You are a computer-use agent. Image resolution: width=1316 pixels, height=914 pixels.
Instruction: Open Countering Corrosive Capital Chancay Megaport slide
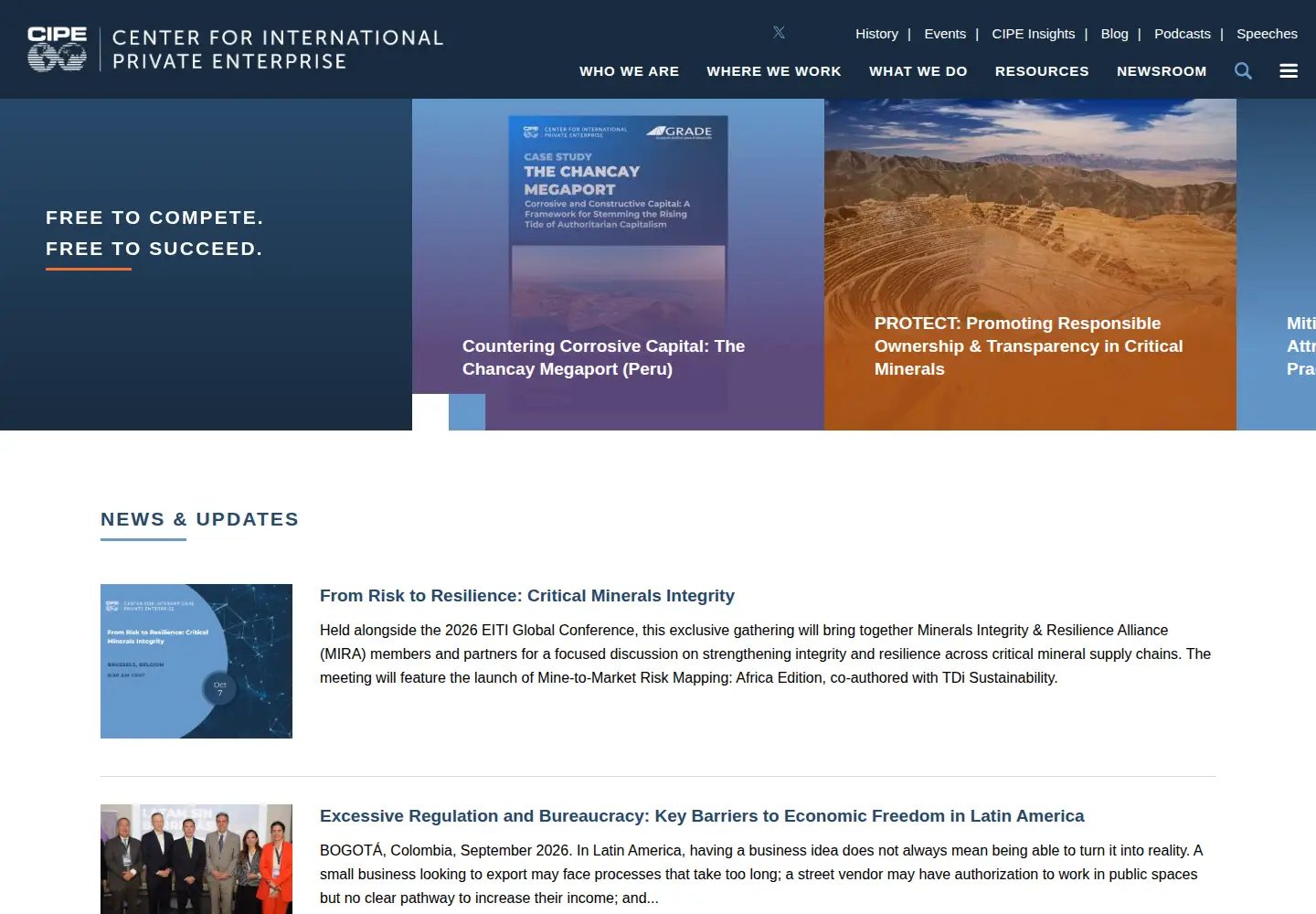click(x=603, y=357)
